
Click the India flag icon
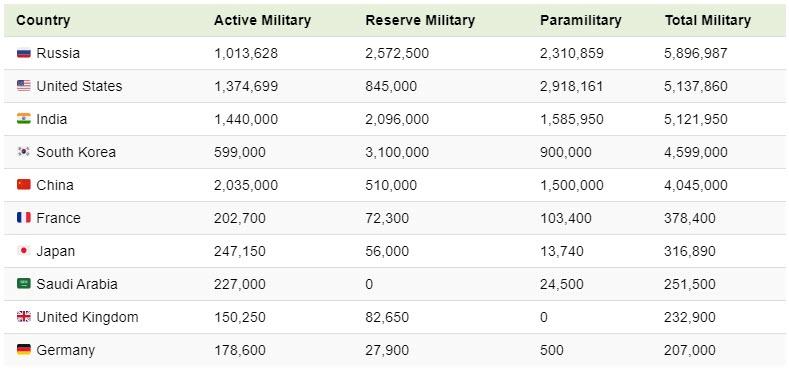click(x=24, y=119)
